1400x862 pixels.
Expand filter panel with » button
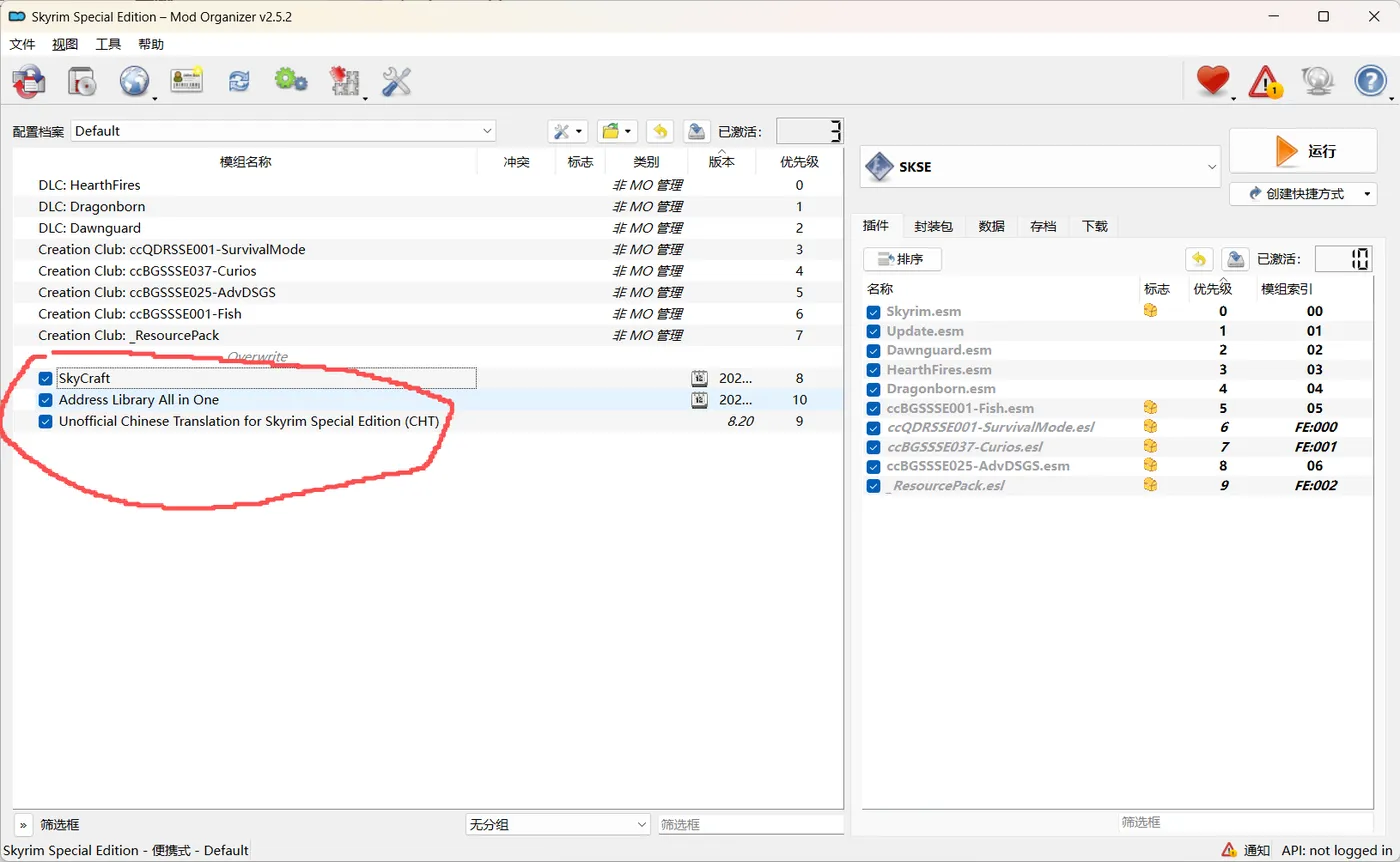[x=23, y=825]
